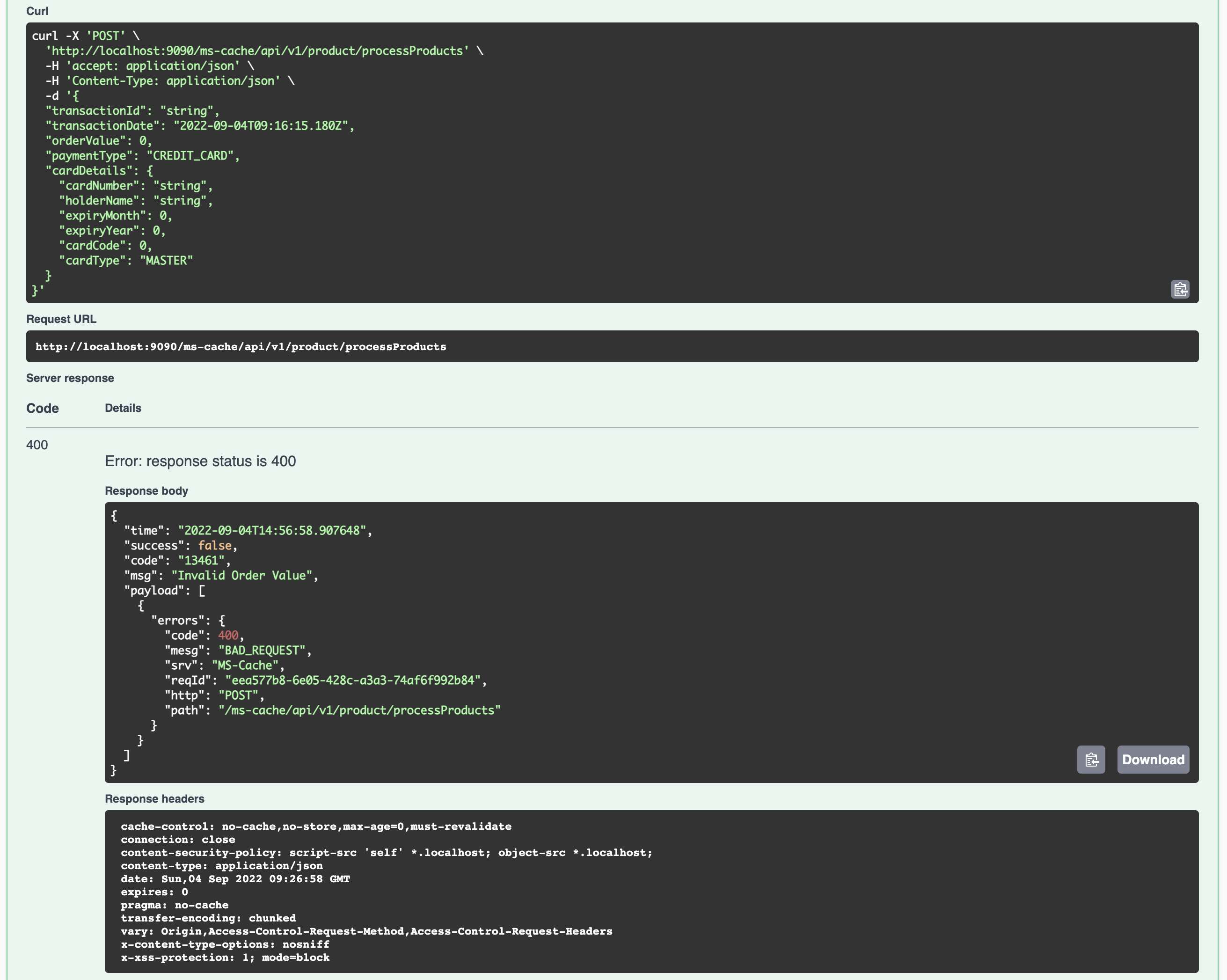Viewport: 1227px width, 980px height.
Task: Click the Server response heading
Action: pos(70,378)
